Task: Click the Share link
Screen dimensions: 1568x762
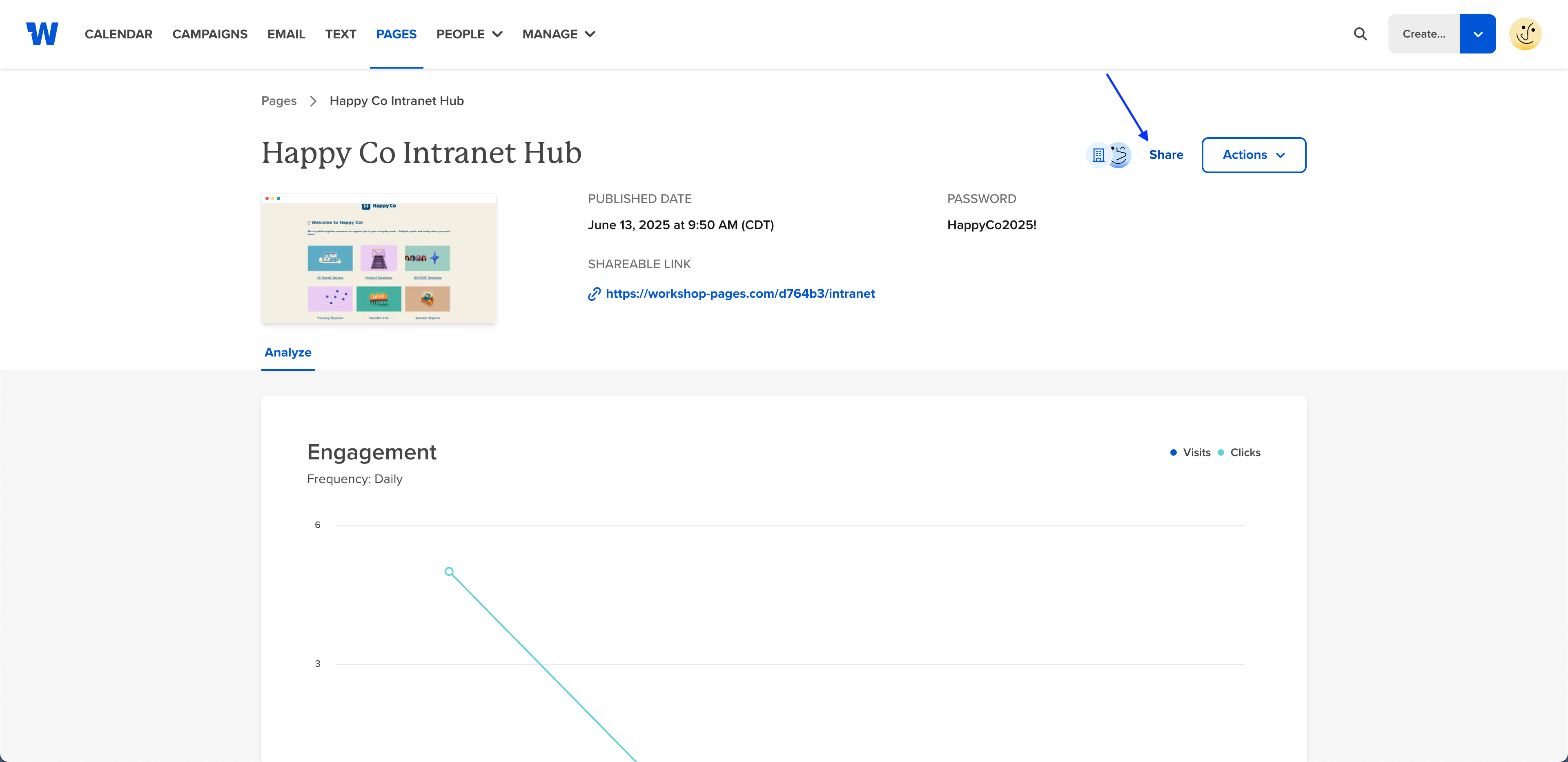Action: click(1166, 155)
